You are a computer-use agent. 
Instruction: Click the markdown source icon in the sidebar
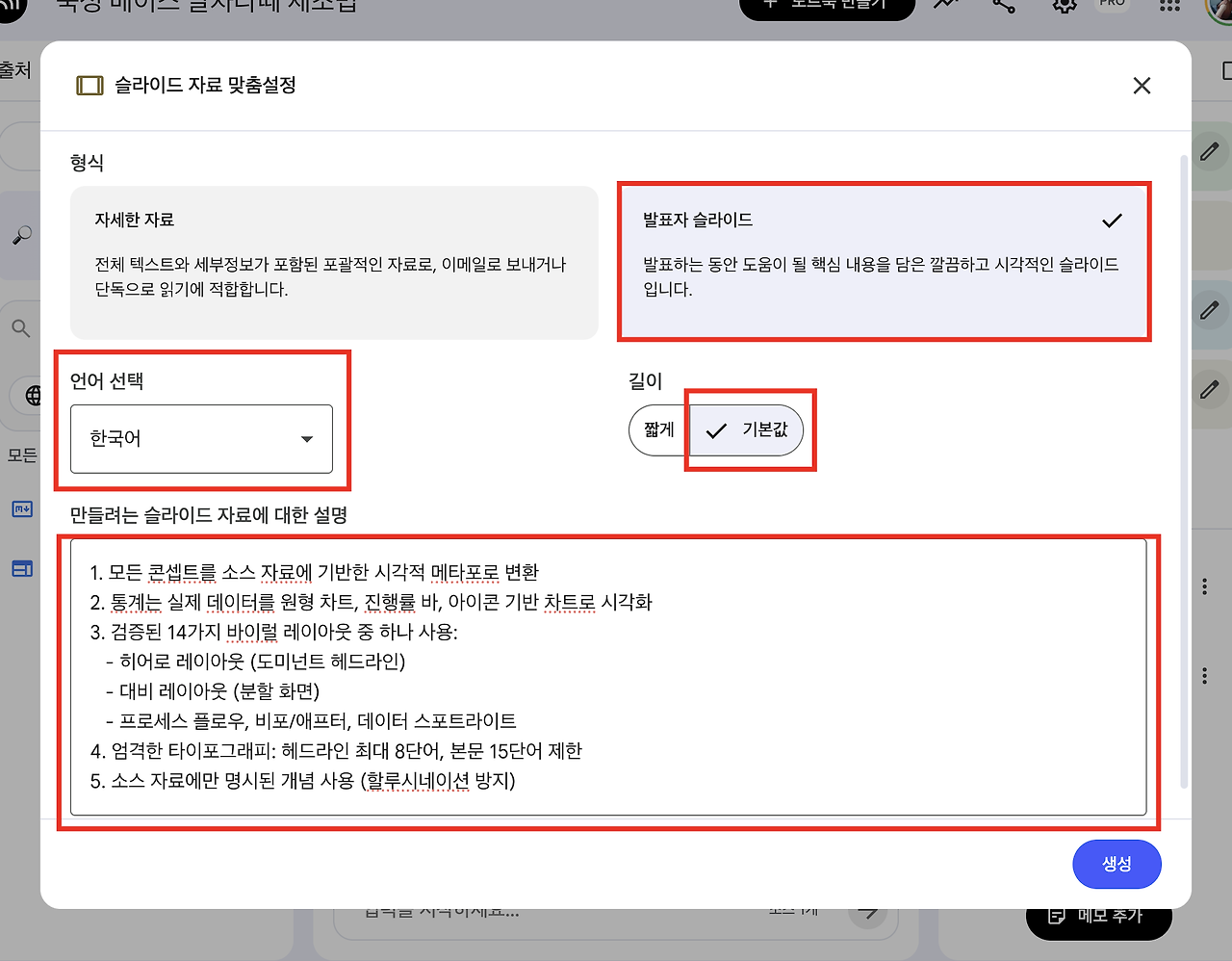[x=21, y=509]
